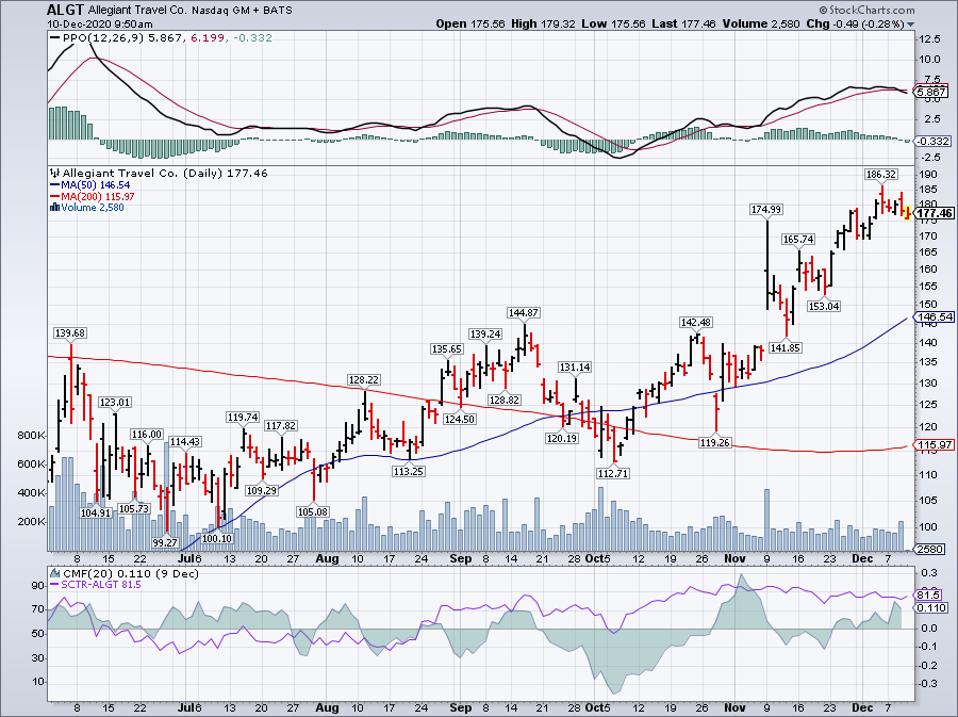This screenshot has width=958, height=717.
Task: Click the 139.24 price label
Action: (485, 333)
